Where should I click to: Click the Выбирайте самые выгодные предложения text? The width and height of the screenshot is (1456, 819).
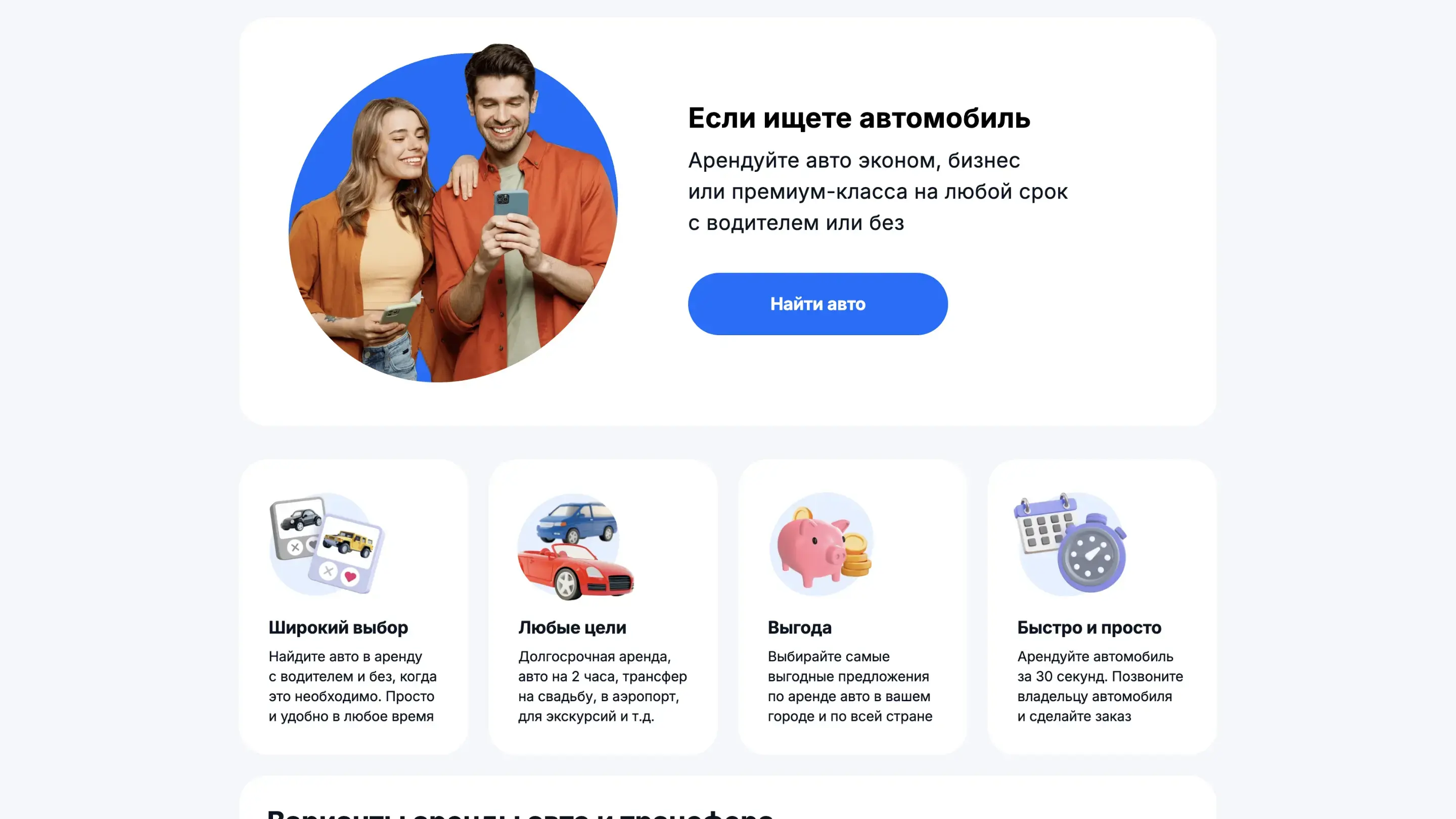(x=850, y=686)
